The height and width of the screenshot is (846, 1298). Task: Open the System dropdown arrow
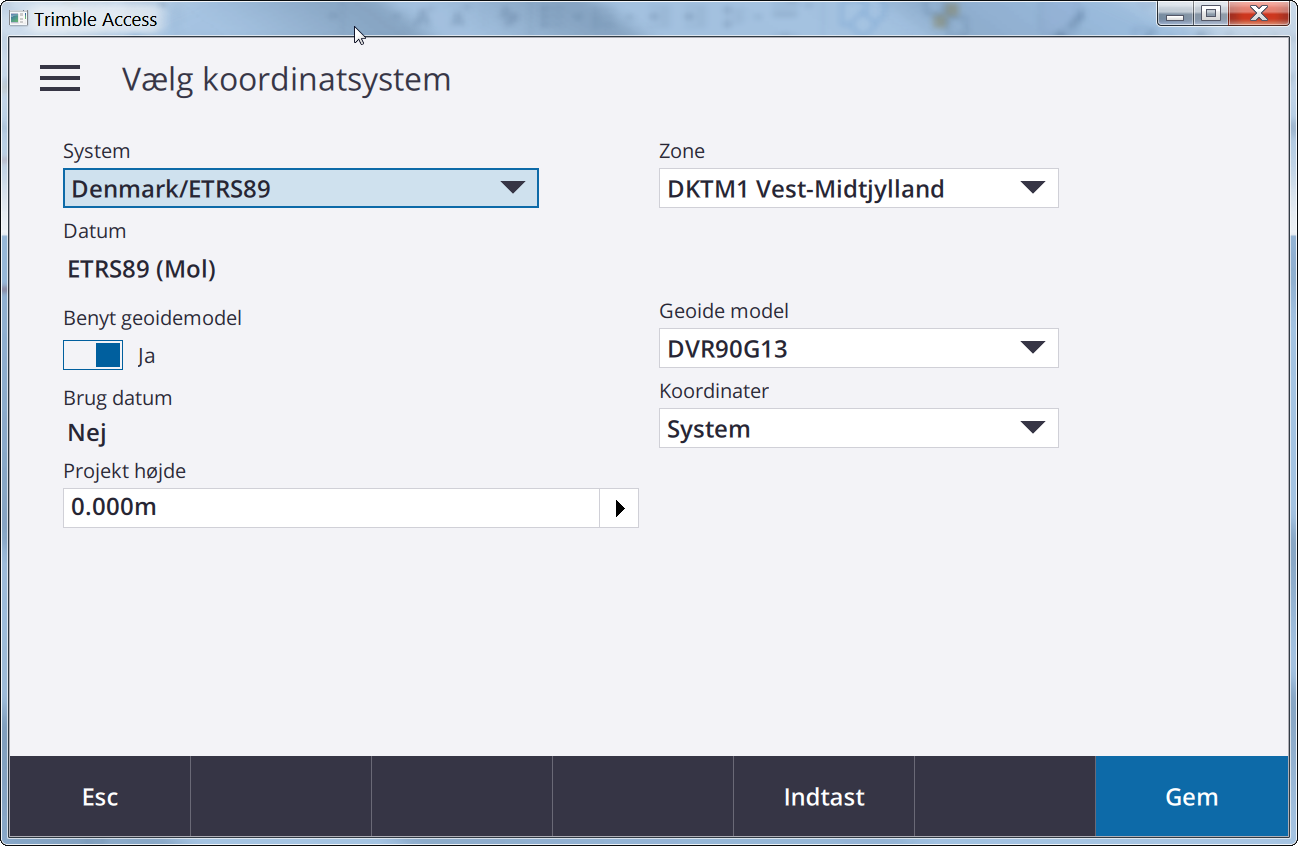tap(514, 188)
